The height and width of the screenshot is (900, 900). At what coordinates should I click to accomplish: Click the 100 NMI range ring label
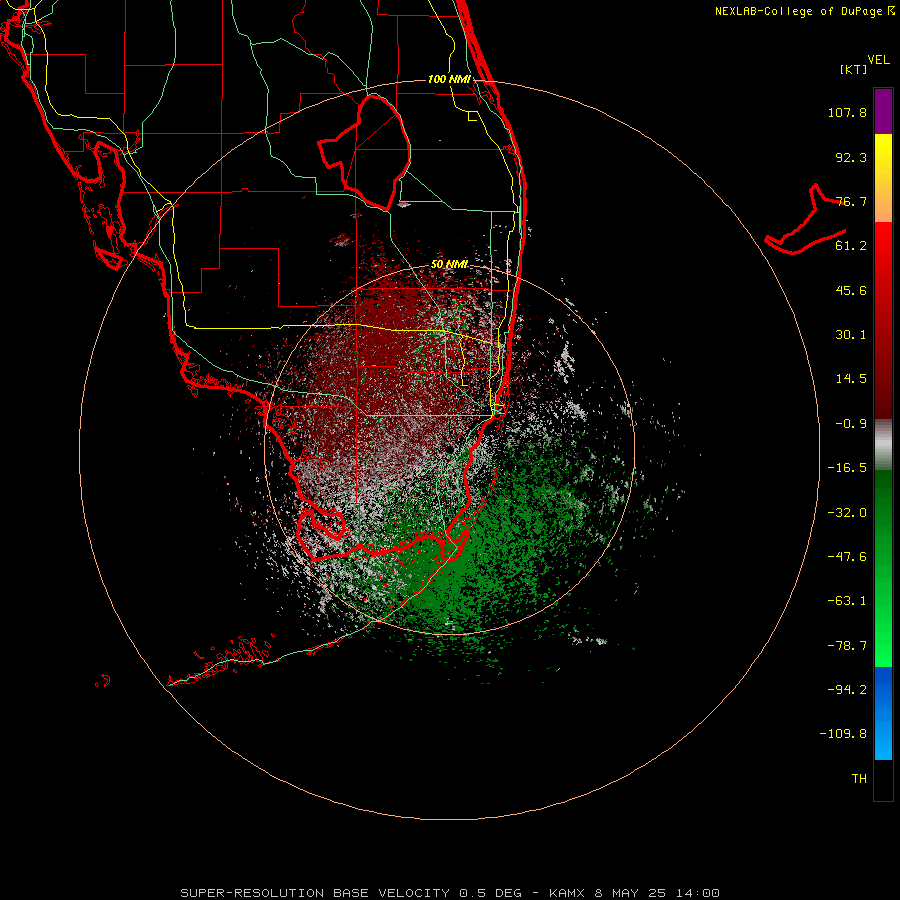449,79
